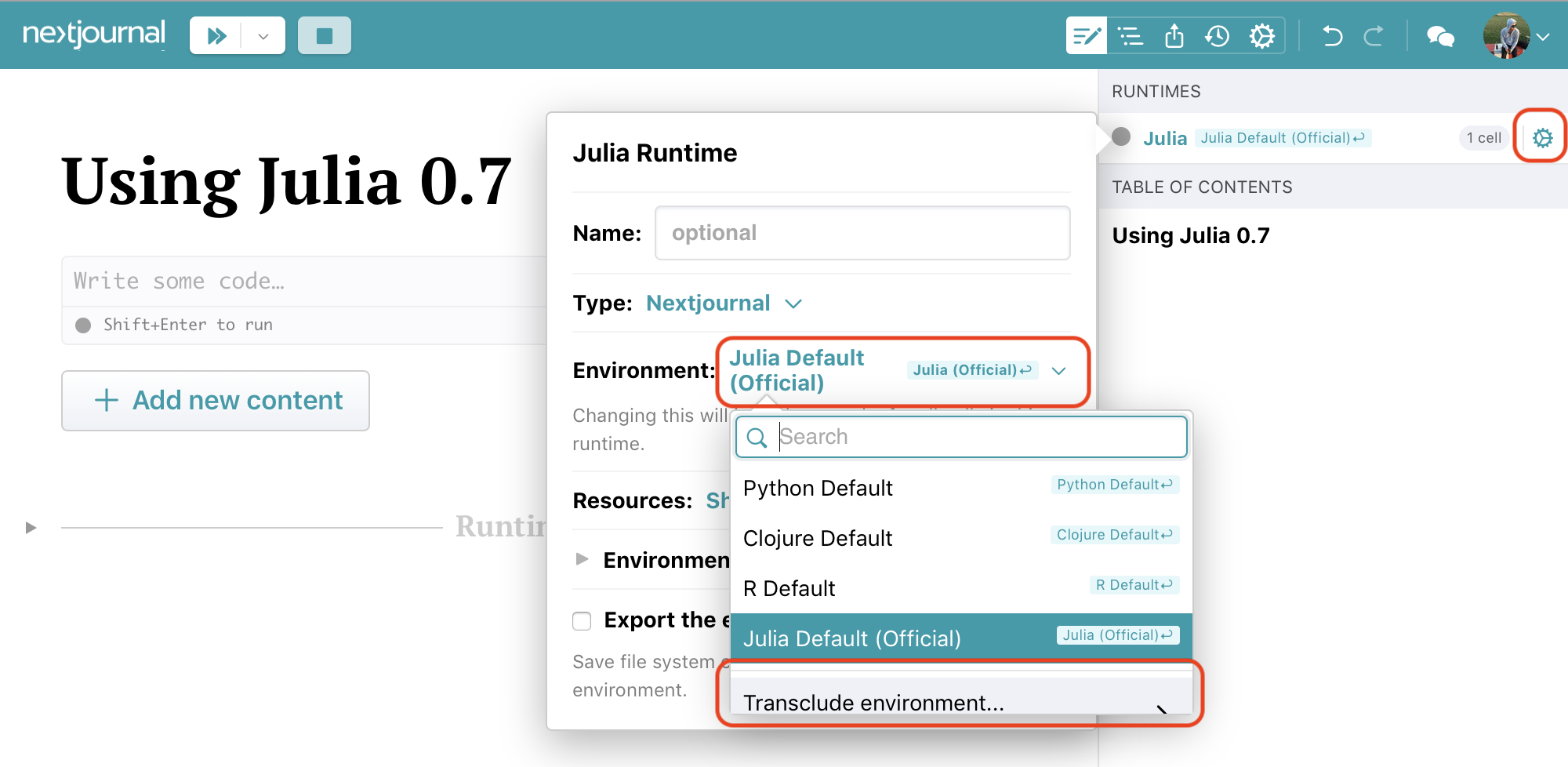Click the environment dropdown chevron
The height and width of the screenshot is (767, 1568).
tap(1059, 371)
